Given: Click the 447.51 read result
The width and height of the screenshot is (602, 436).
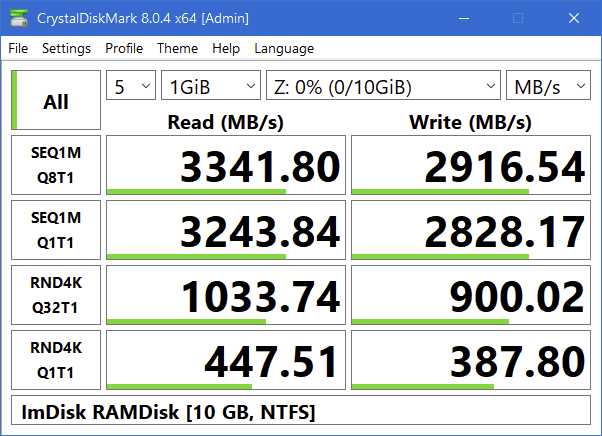Looking at the screenshot, I should tap(226, 360).
